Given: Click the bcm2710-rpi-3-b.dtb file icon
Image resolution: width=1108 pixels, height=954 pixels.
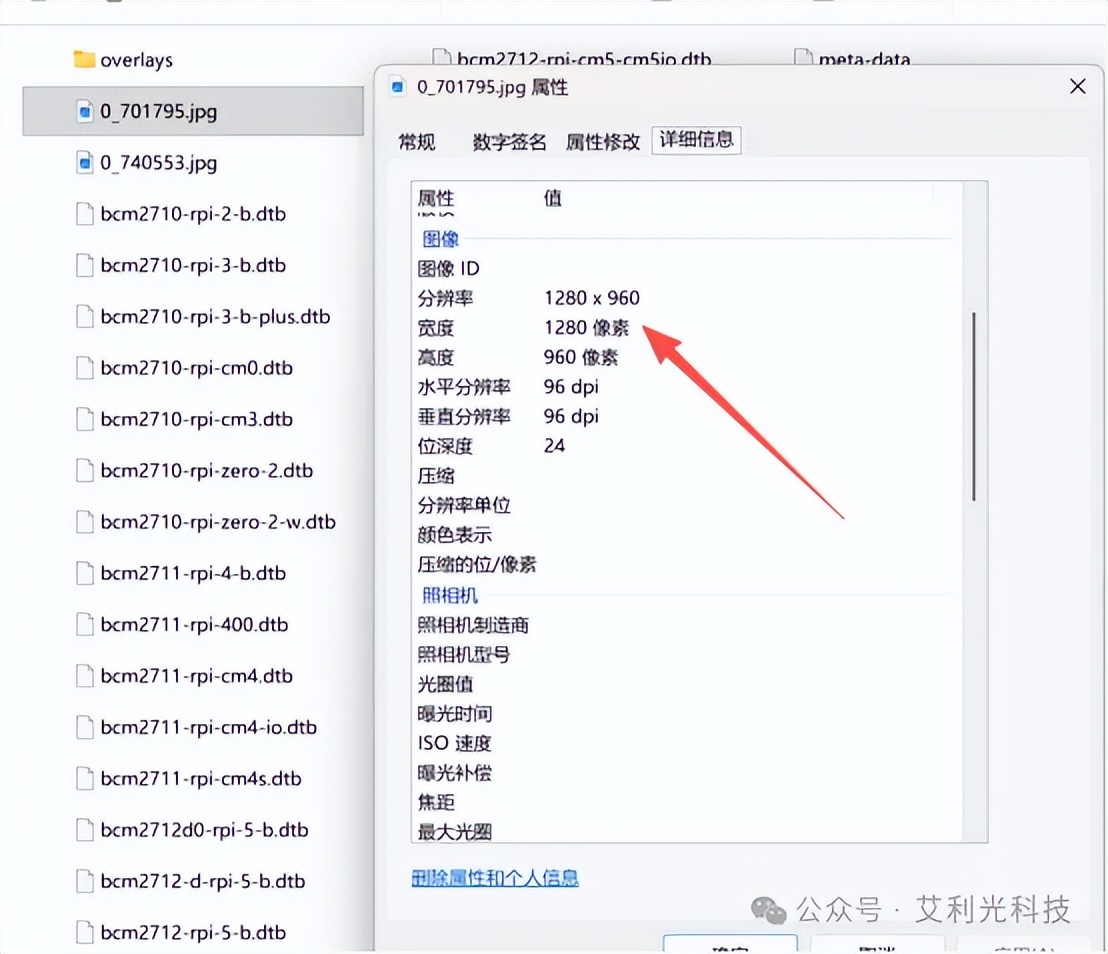Looking at the screenshot, I should tap(85, 265).
